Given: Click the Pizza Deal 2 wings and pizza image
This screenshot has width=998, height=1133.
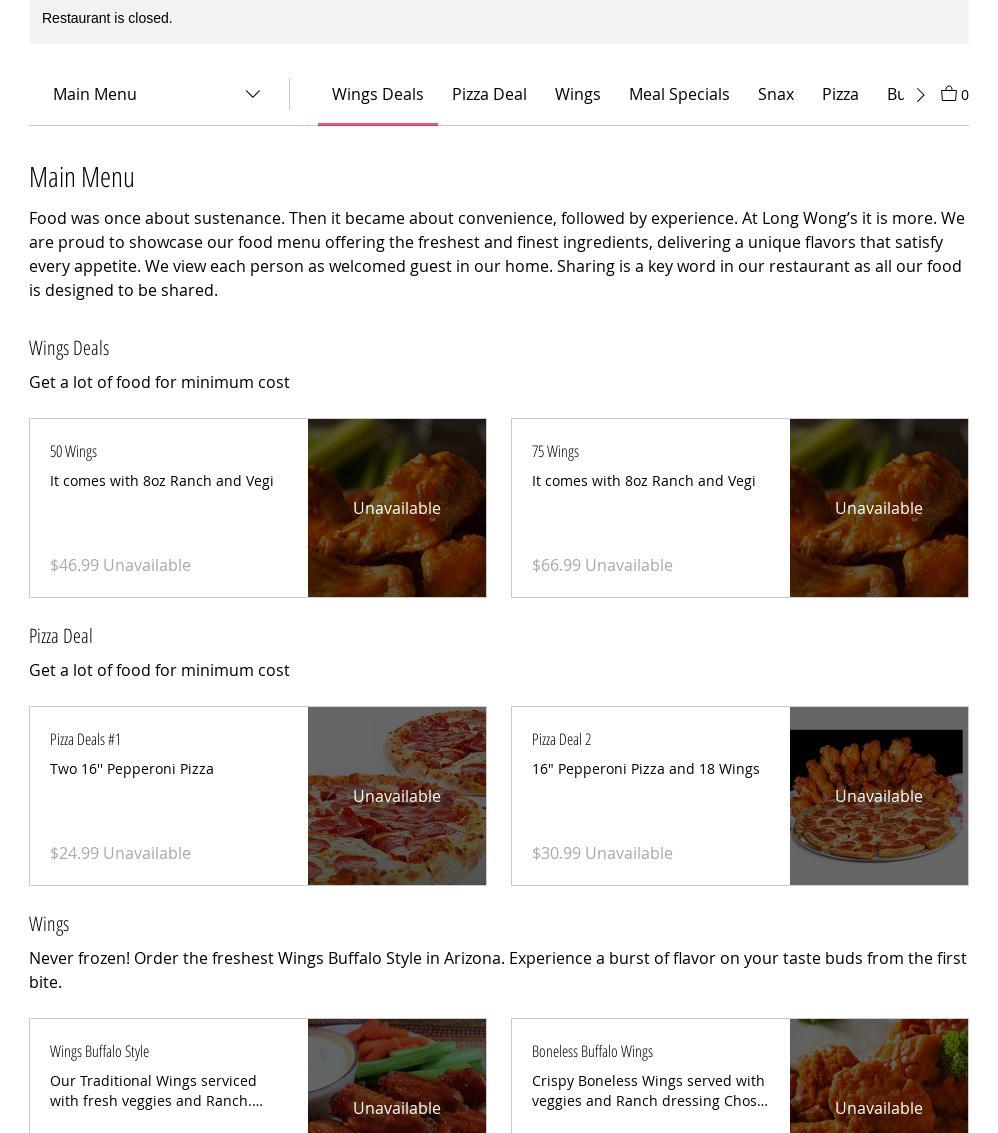Looking at the screenshot, I should pyautogui.click(x=879, y=796).
